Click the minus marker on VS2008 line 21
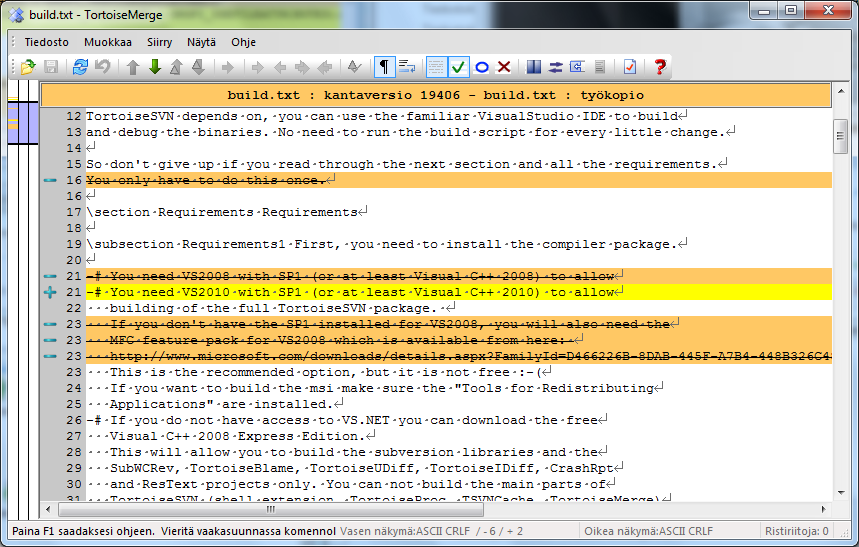 (x=50, y=276)
